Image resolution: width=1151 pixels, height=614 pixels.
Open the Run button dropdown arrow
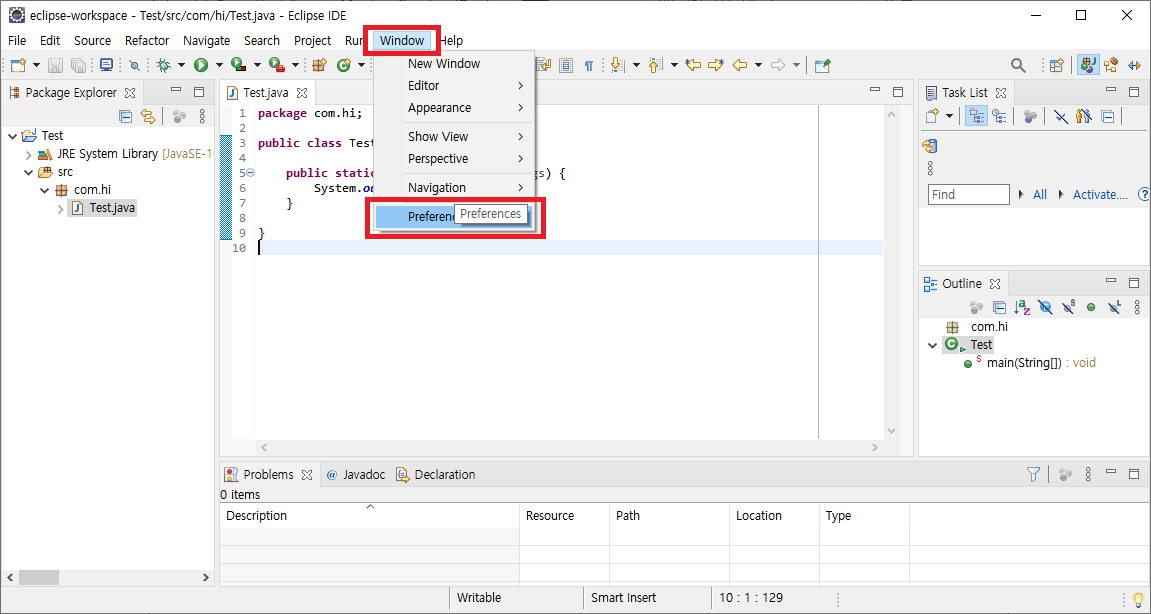(219, 65)
